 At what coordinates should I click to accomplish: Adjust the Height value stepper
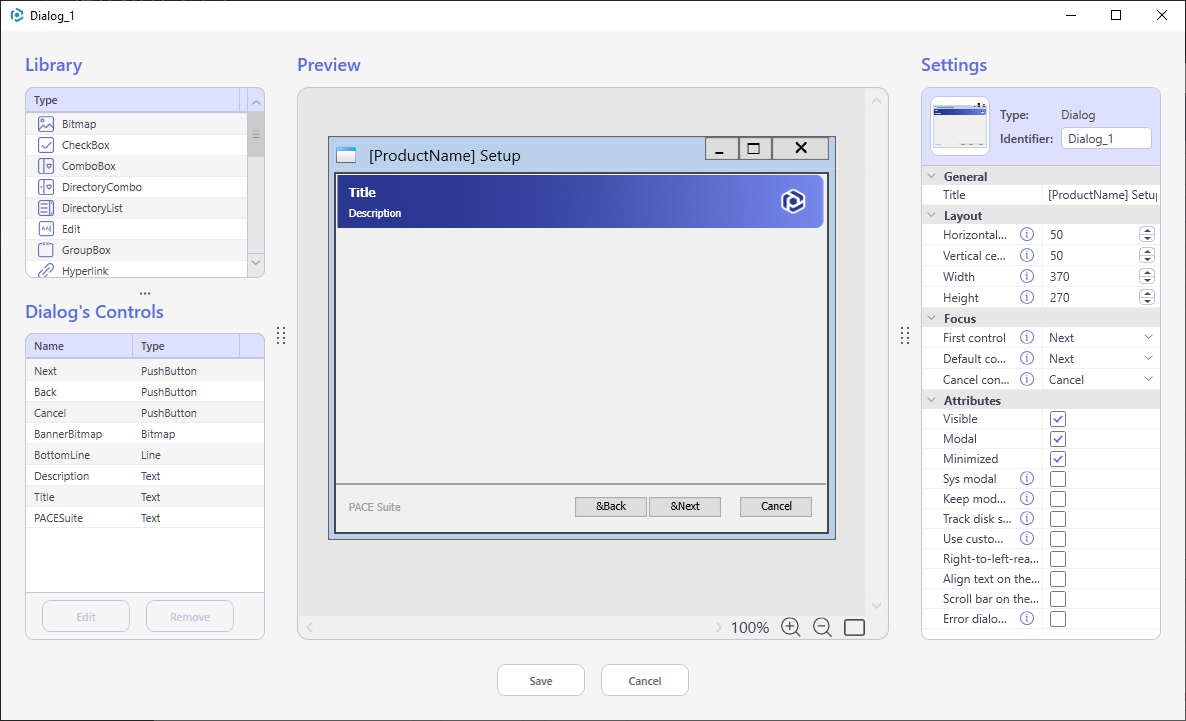point(1147,297)
